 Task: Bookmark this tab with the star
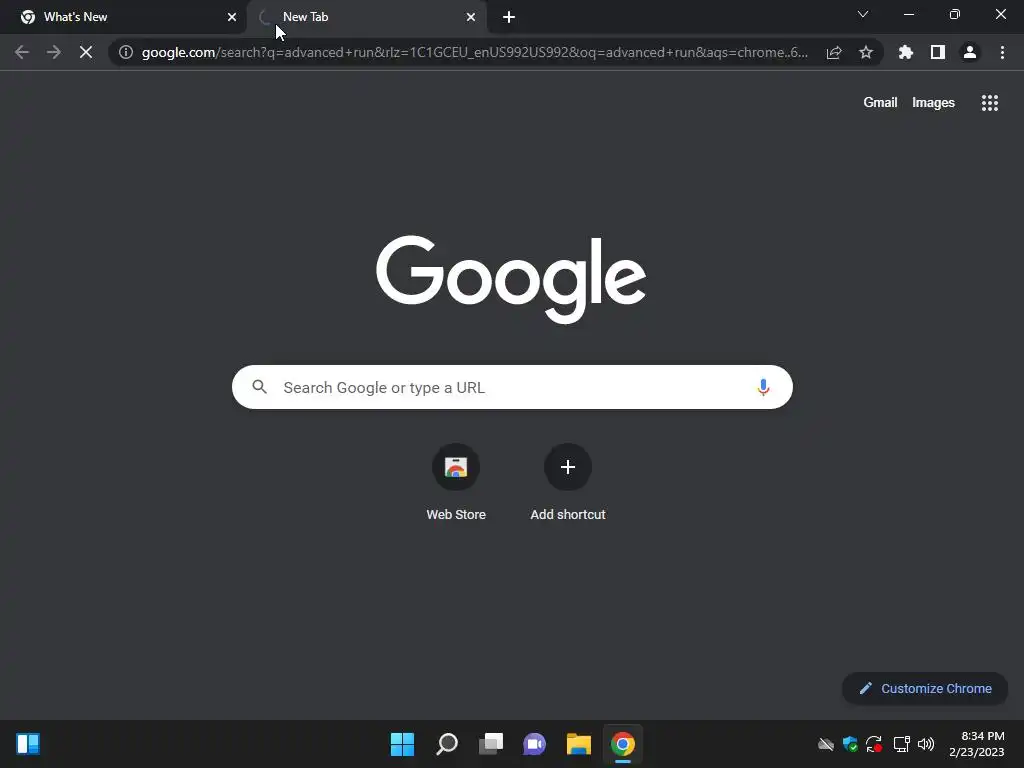tap(866, 52)
